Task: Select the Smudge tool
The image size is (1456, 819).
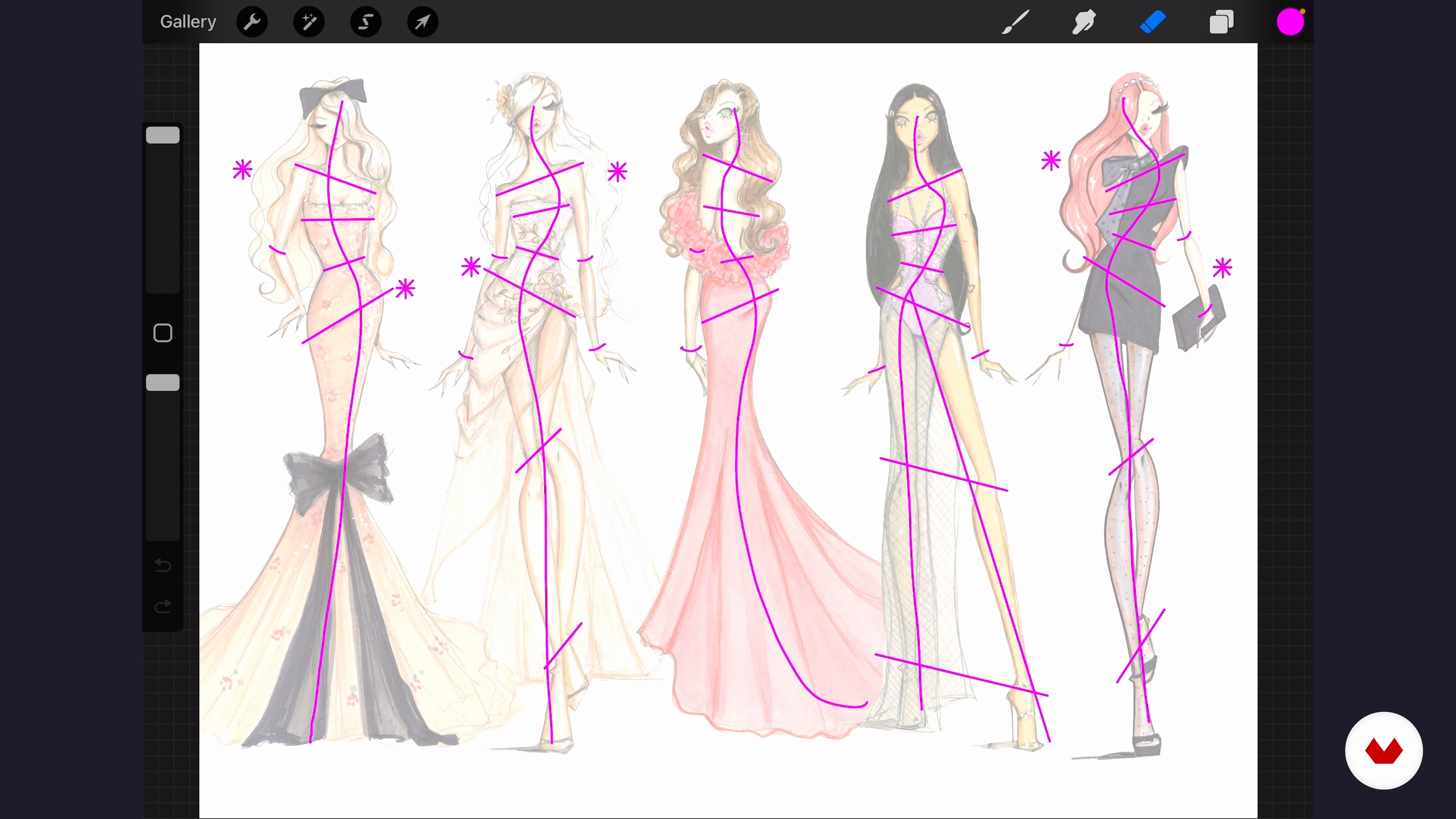Action: (1084, 22)
